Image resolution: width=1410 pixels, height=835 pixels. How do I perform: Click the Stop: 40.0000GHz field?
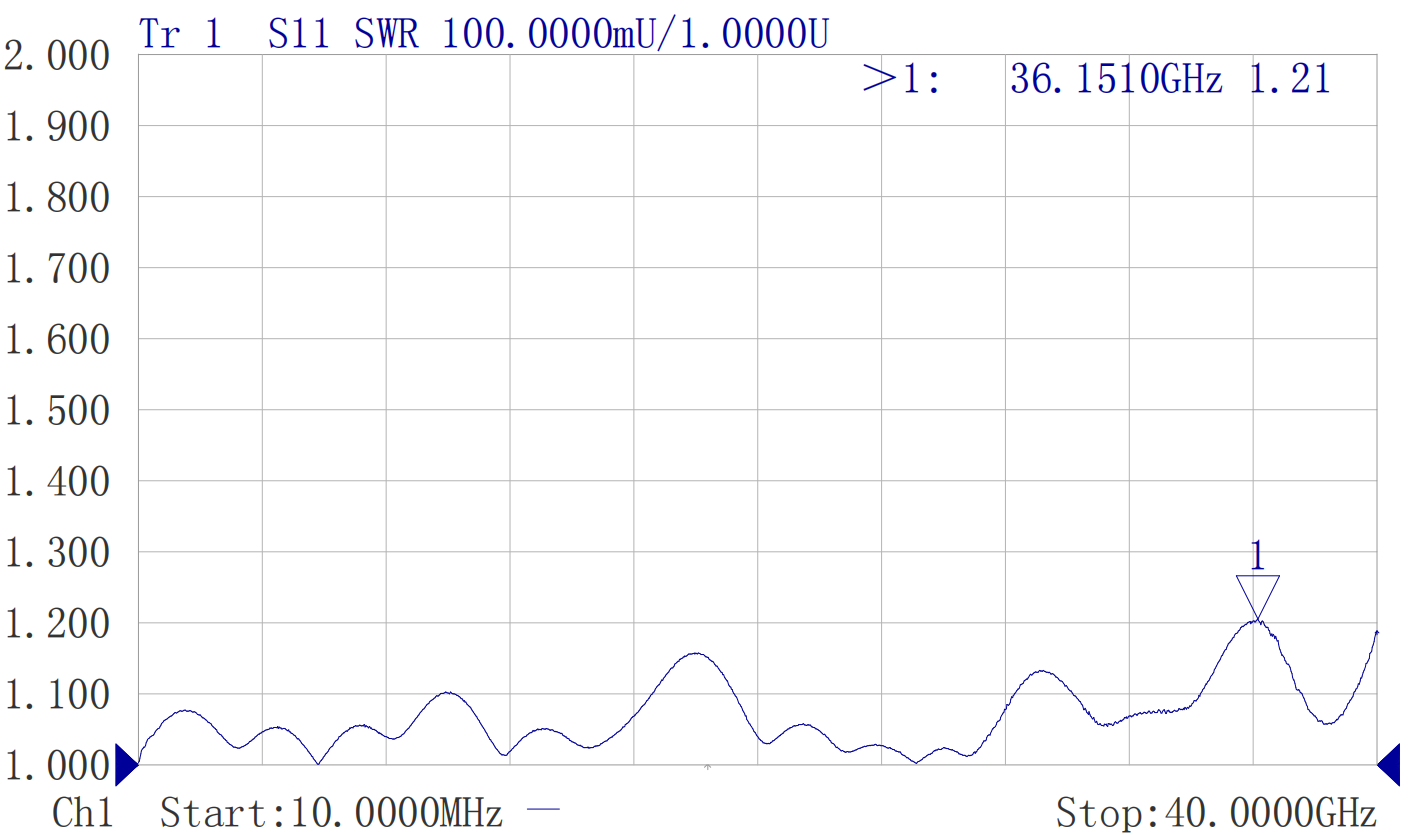(1216, 813)
